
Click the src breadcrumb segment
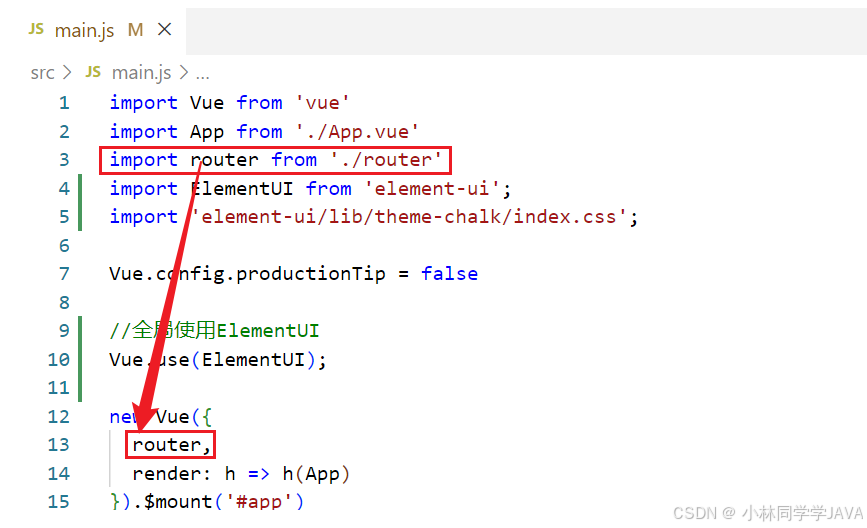click(43, 72)
